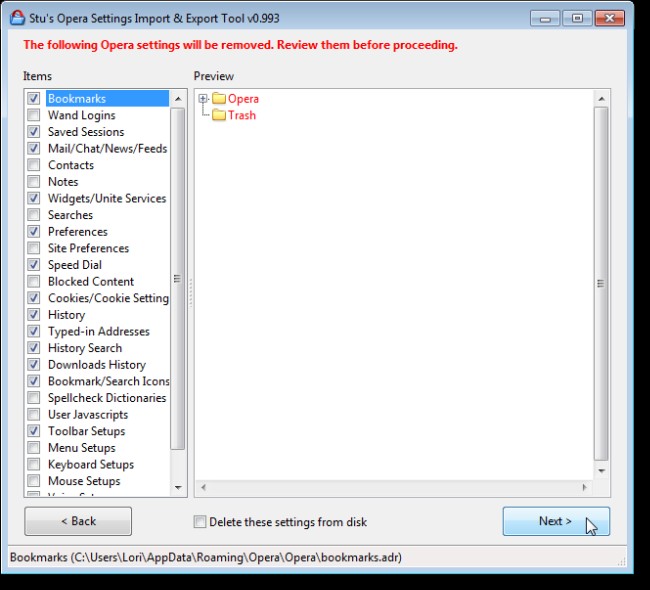650x590 pixels.
Task: Select the Wand Logins list item
Action: pyautogui.click(x=82, y=115)
